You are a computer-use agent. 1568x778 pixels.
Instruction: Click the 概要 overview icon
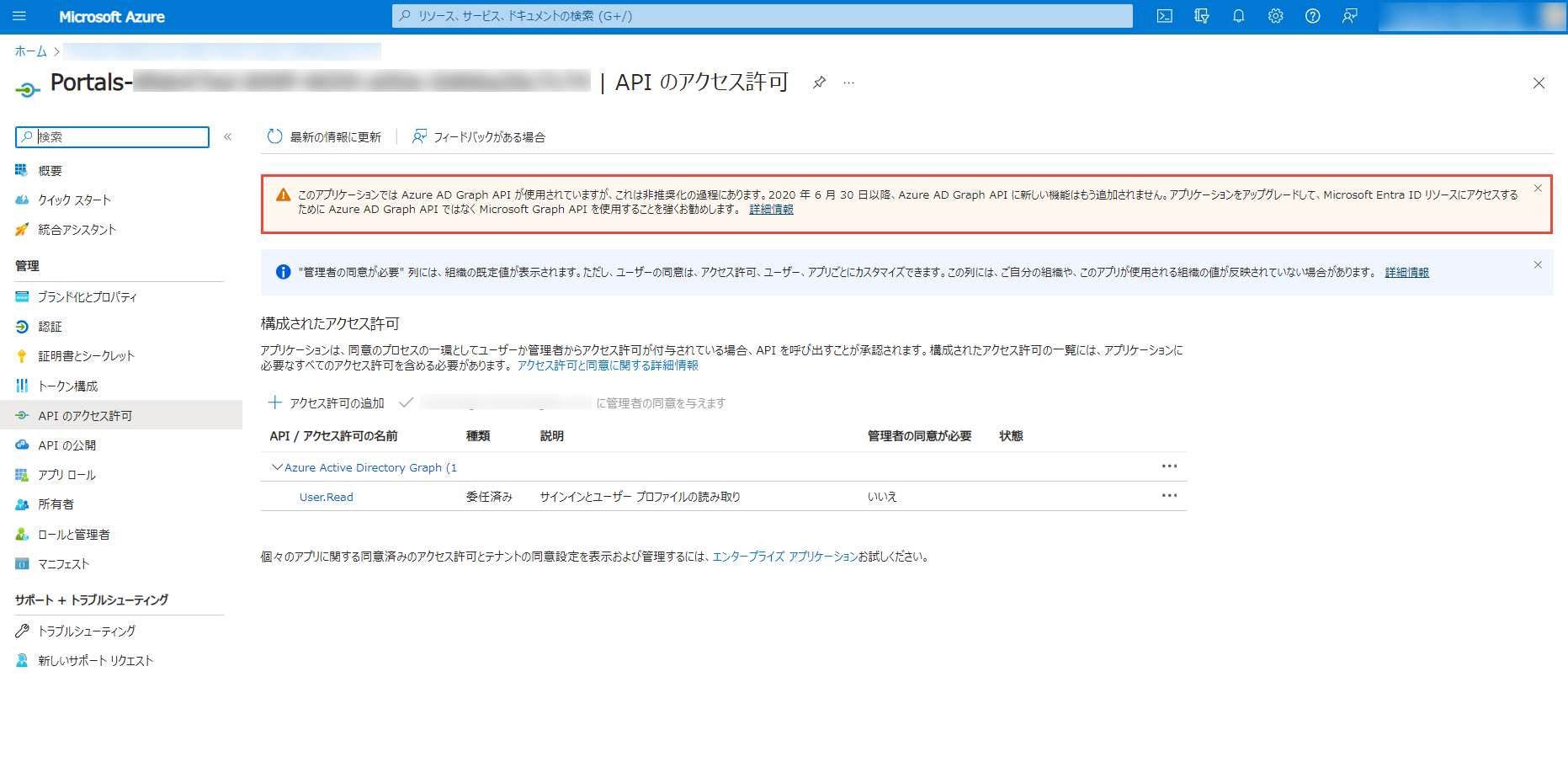[22, 170]
